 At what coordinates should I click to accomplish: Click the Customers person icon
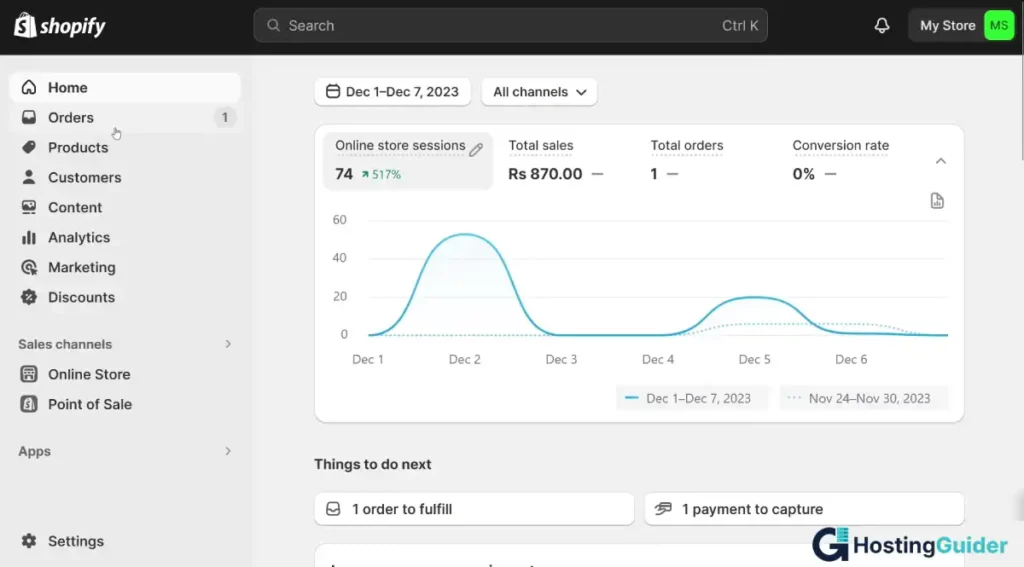coord(29,177)
